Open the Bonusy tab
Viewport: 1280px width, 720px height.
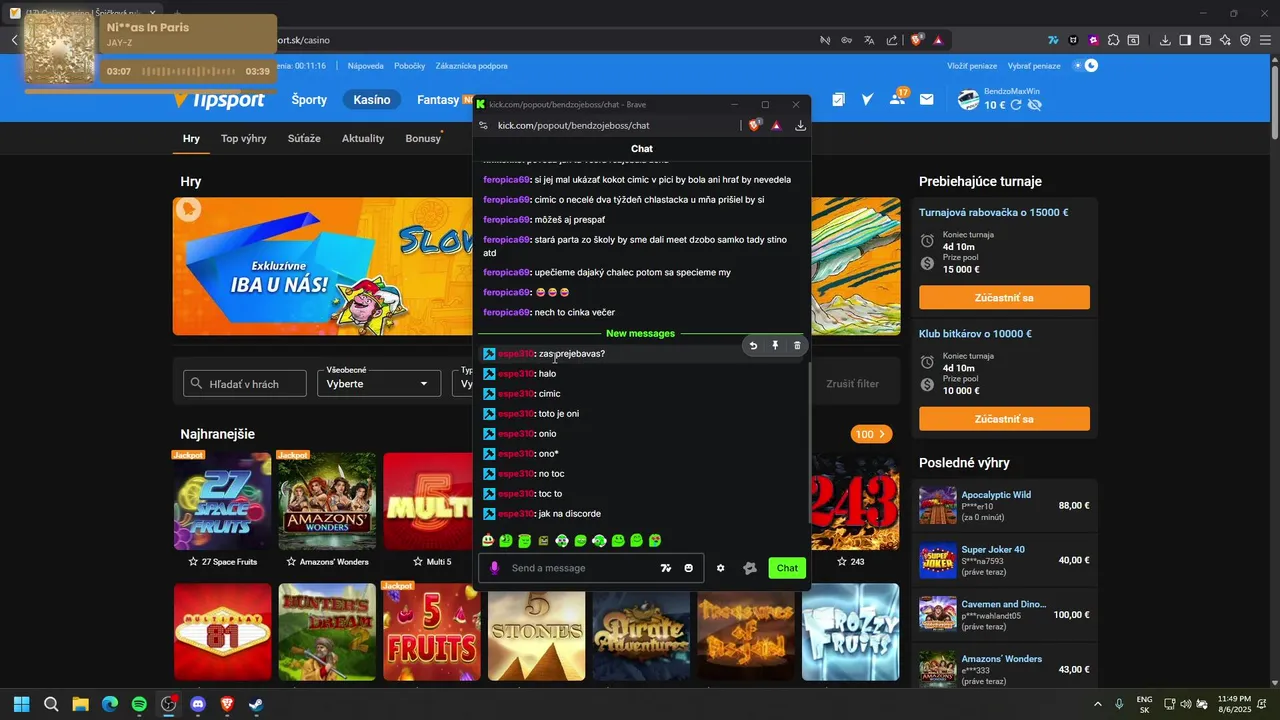click(423, 139)
